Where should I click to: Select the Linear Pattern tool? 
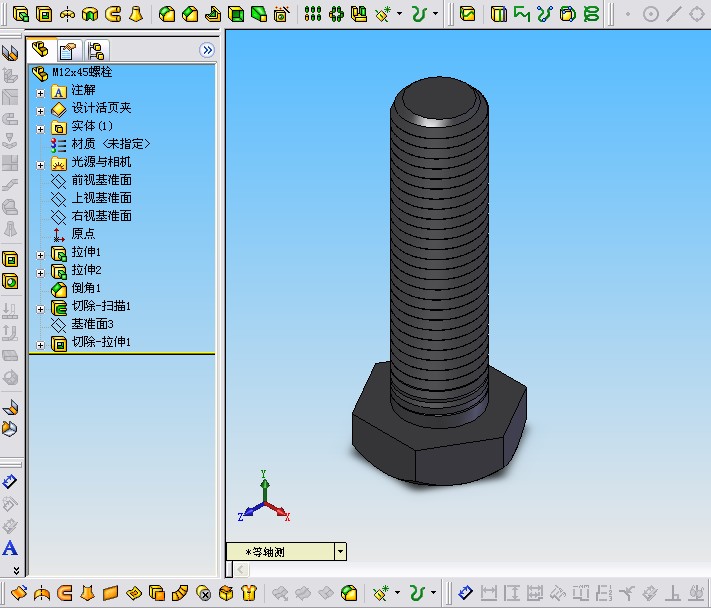point(313,14)
